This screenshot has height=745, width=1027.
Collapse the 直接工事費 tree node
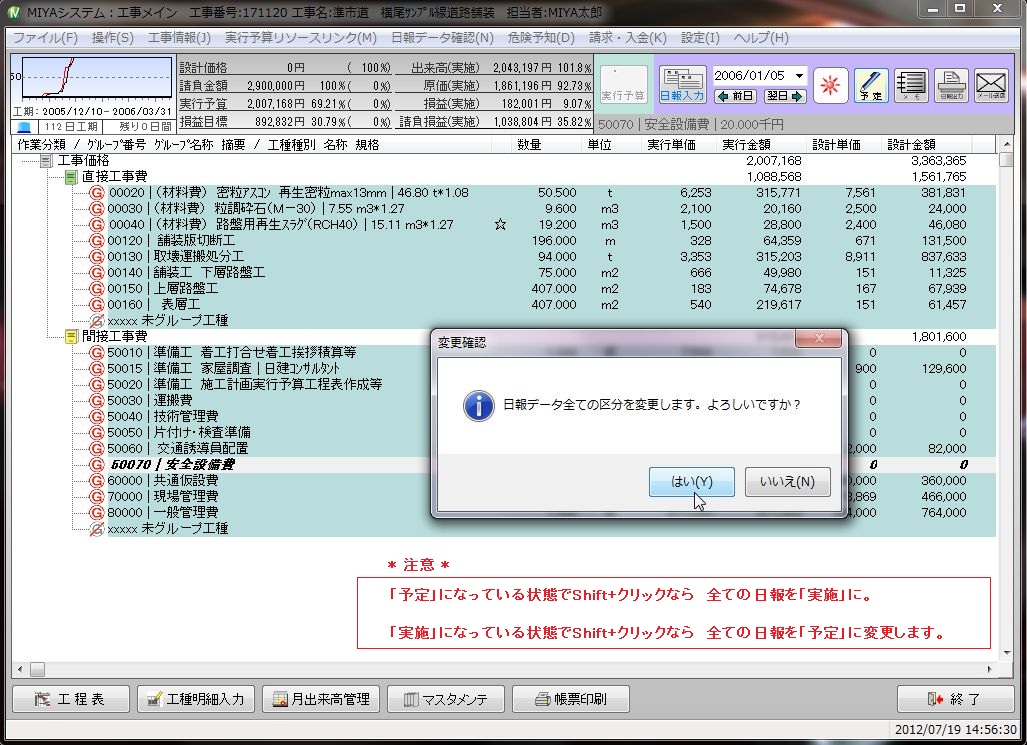tap(71, 177)
